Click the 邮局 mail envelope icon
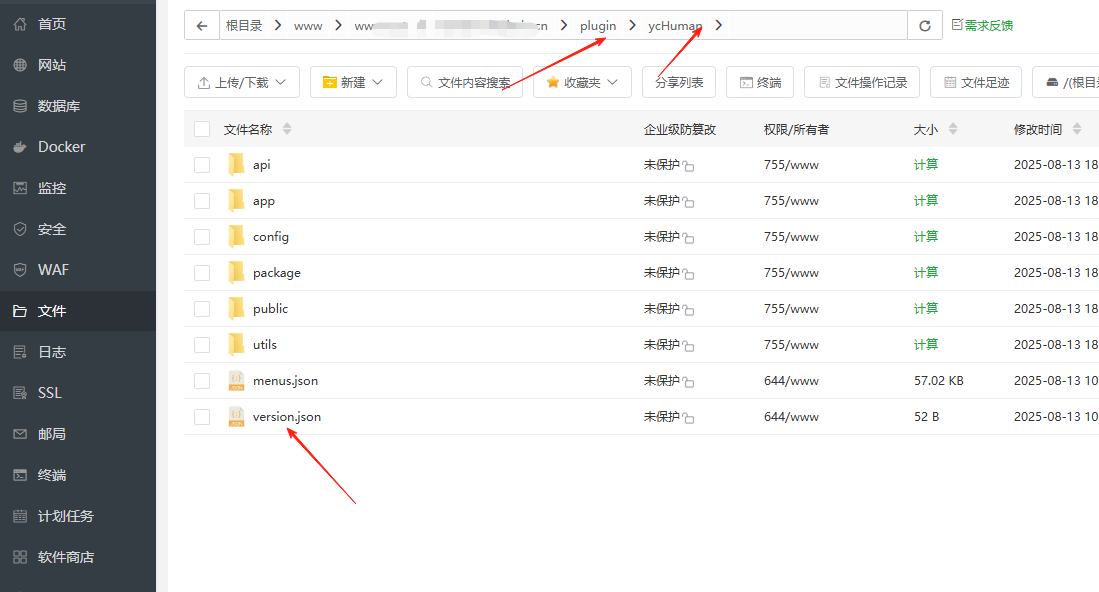The image size is (1099, 592). (x=20, y=434)
